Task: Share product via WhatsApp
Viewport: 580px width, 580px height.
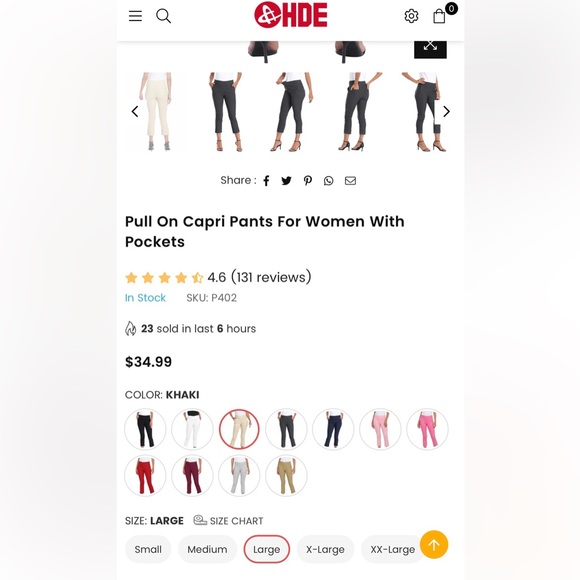Action: [328, 181]
